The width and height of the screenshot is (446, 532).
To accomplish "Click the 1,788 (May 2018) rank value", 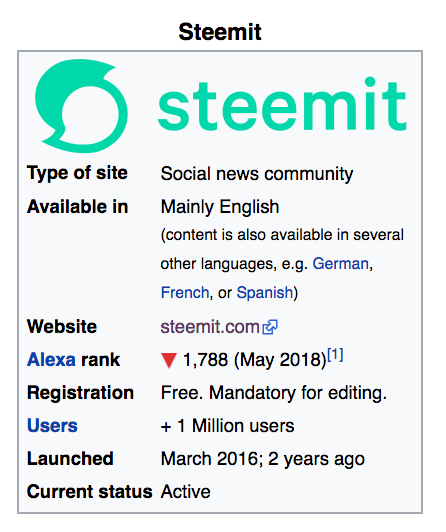I will pos(255,360).
